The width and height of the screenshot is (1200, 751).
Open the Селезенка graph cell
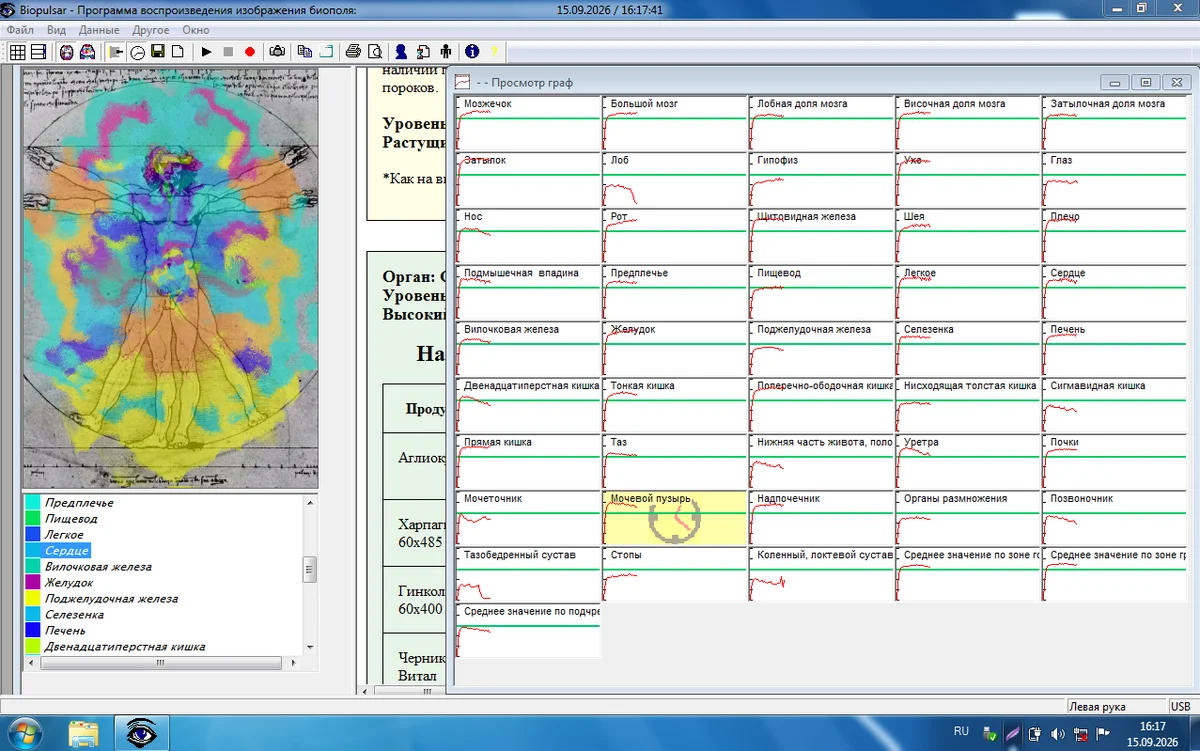click(x=967, y=348)
